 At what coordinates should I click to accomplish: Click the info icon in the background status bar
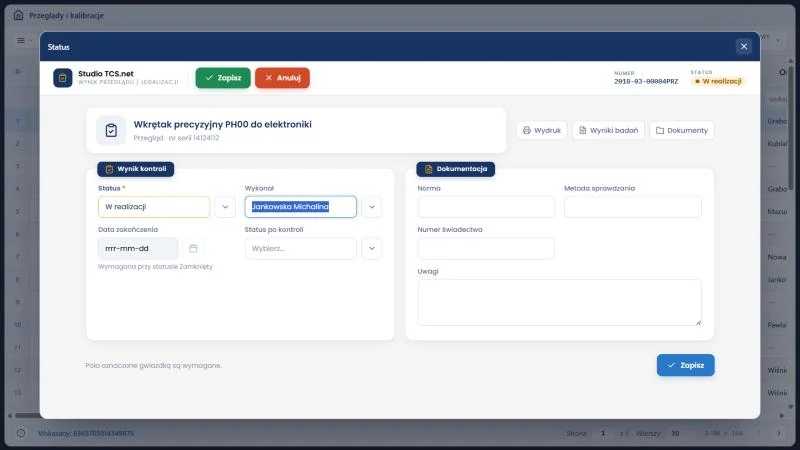[x=21, y=433]
